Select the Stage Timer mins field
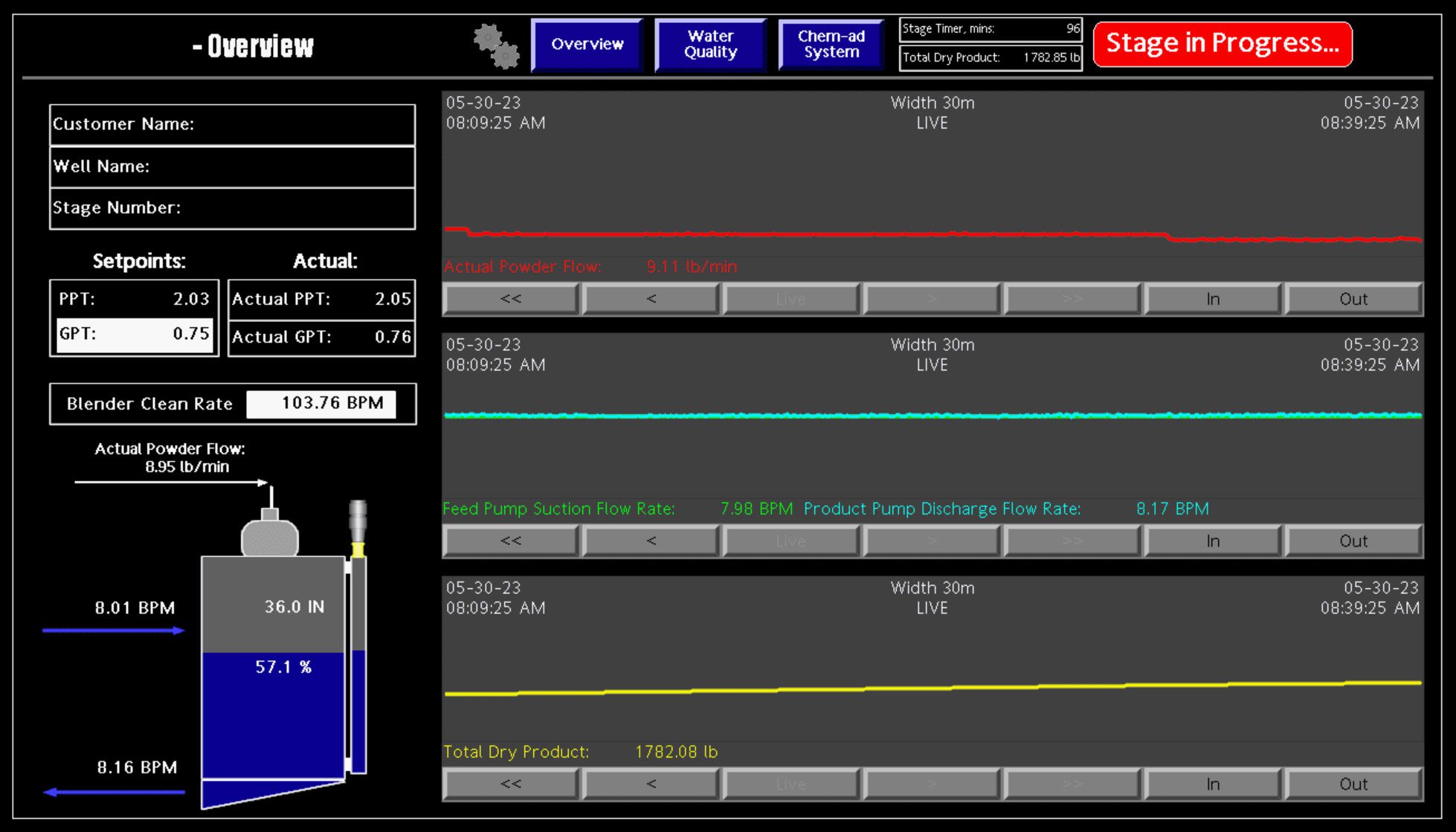 click(x=990, y=29)
